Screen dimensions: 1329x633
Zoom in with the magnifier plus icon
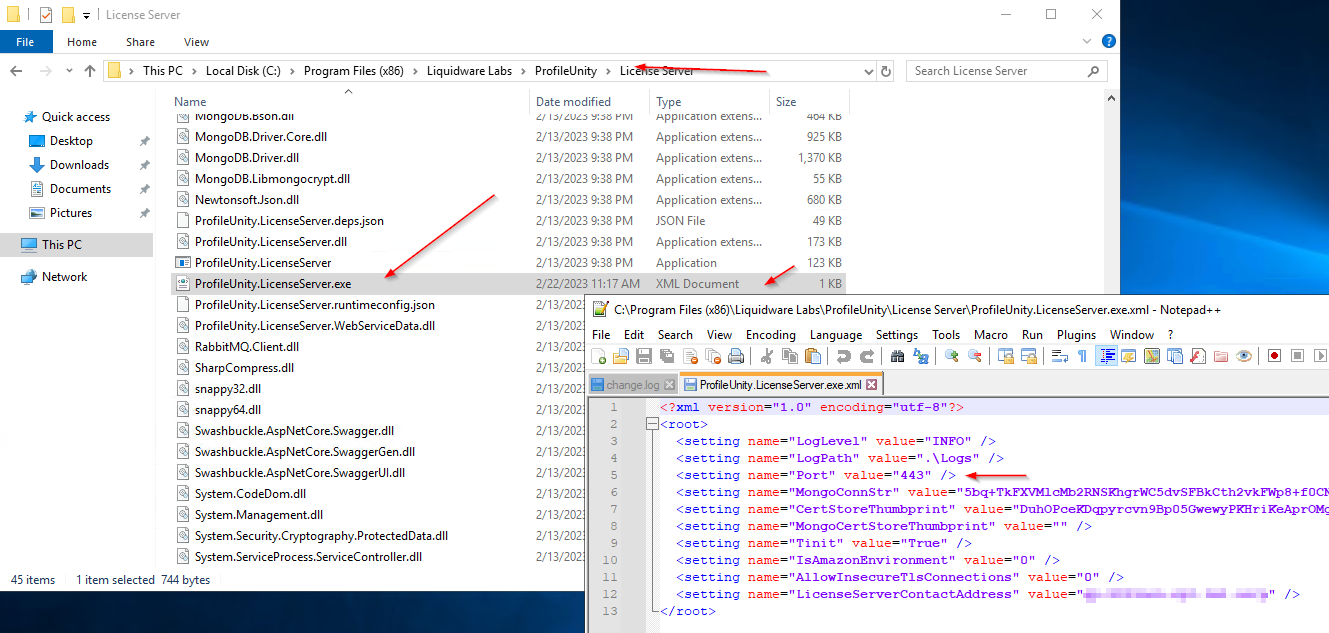pyautogui.click(x=951, y=356)
